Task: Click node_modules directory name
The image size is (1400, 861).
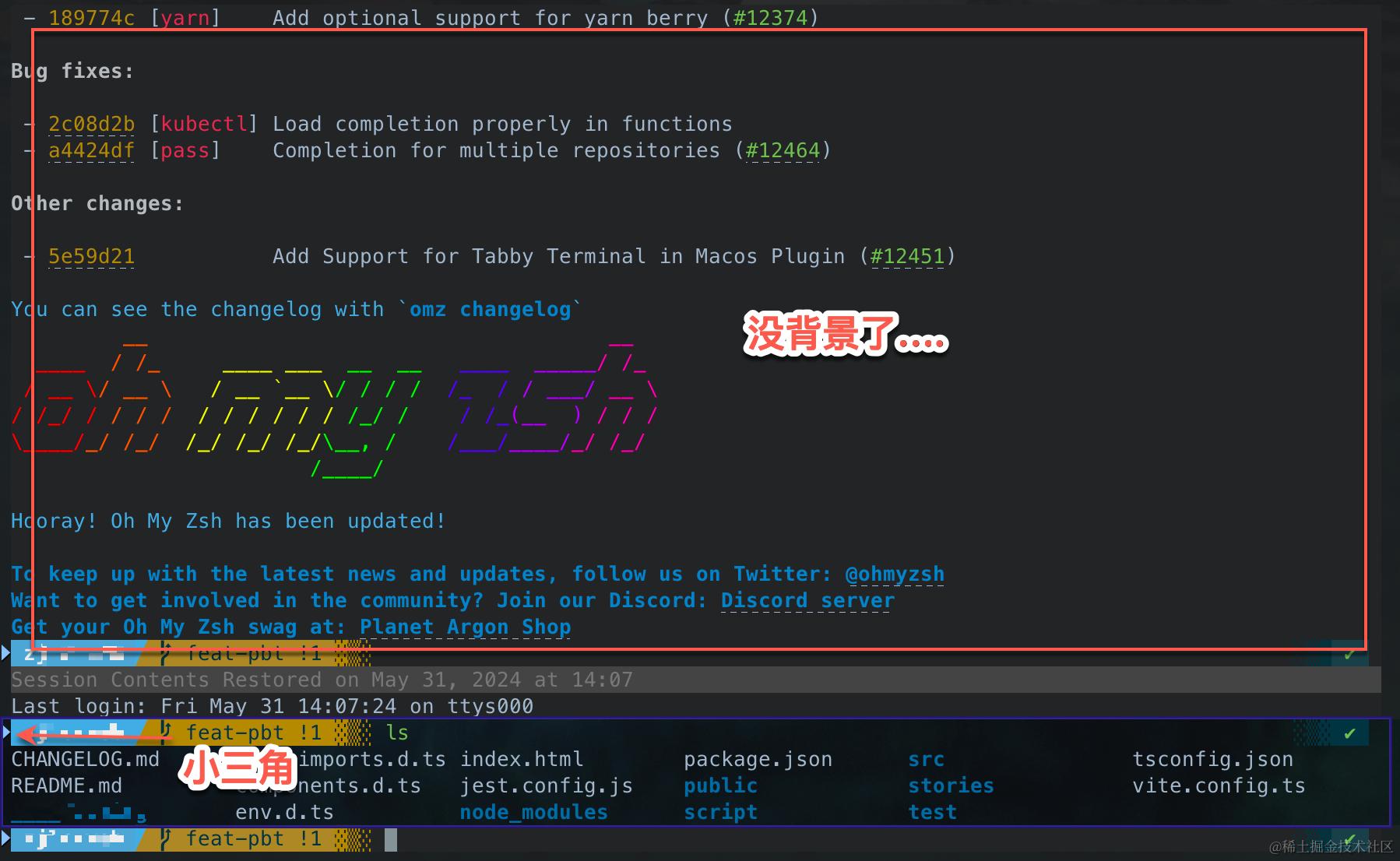Action: pyautogui.click(x=533, y=812)
